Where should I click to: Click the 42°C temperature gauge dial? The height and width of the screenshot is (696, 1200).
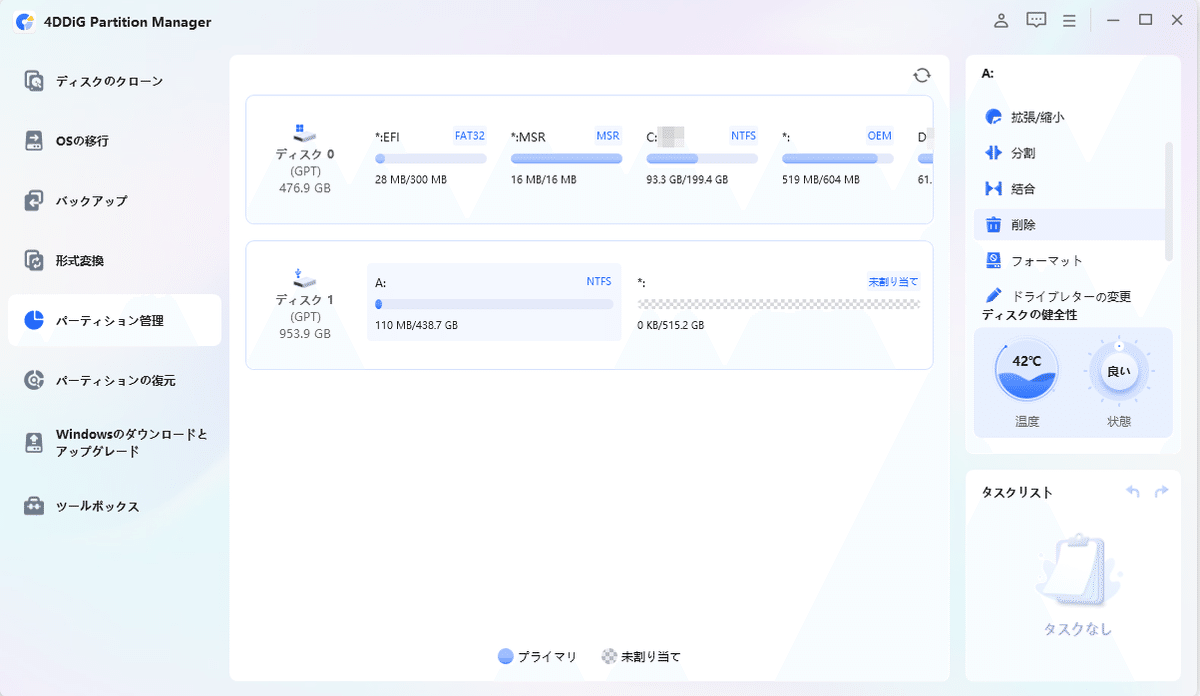coord(1025,370)
